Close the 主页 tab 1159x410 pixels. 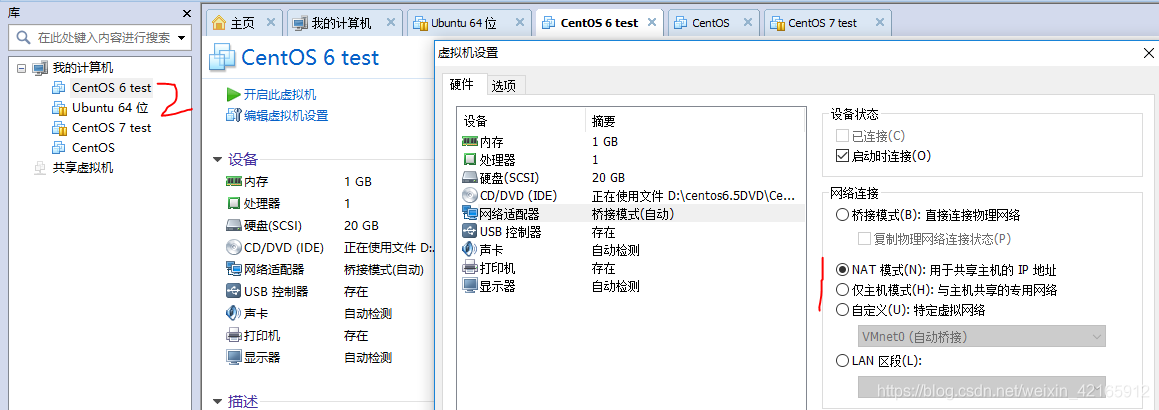click(271, 23)
